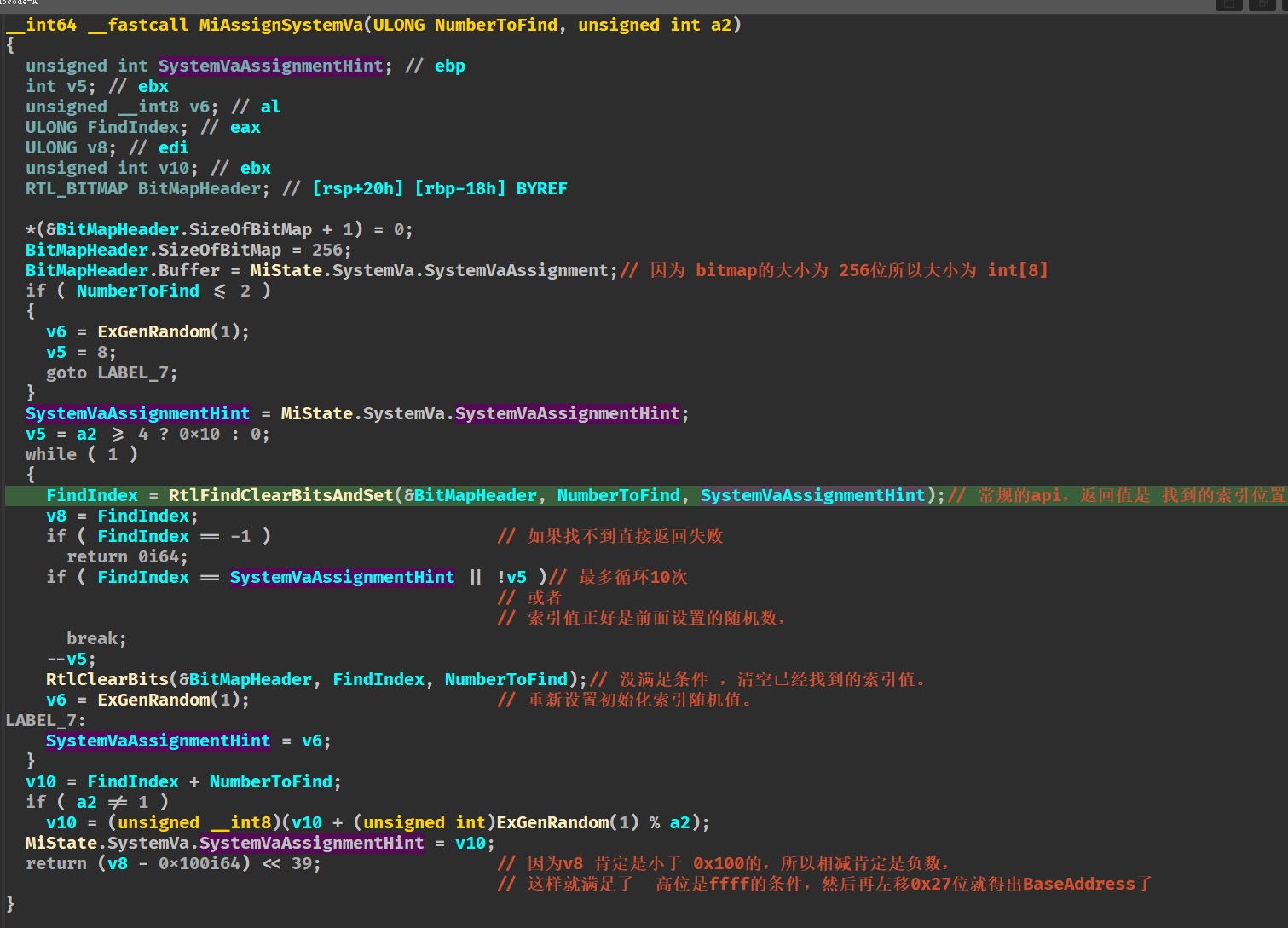Click the while keyword of the loop

(x=50, y=454)
